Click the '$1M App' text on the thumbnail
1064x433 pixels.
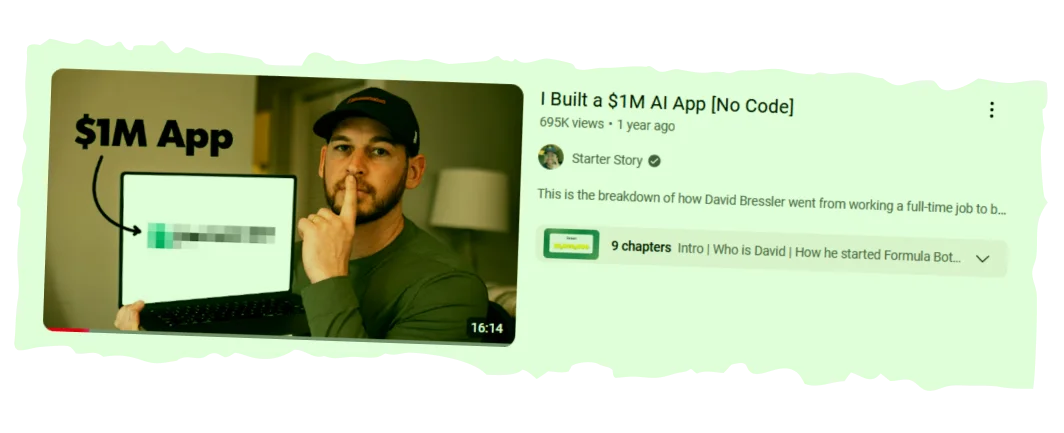[x=154, y=132]
